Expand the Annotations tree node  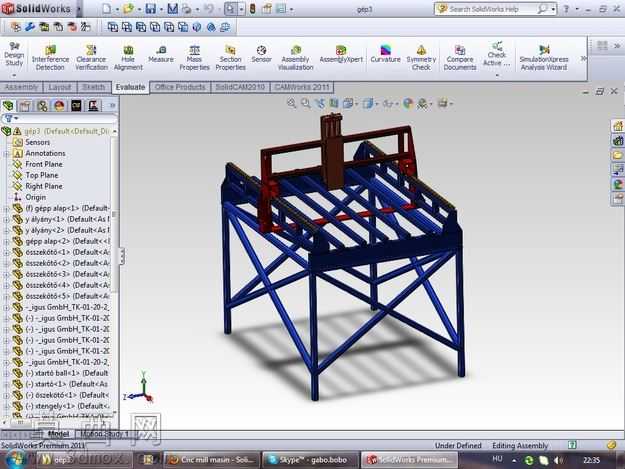(x=6, y=153)
